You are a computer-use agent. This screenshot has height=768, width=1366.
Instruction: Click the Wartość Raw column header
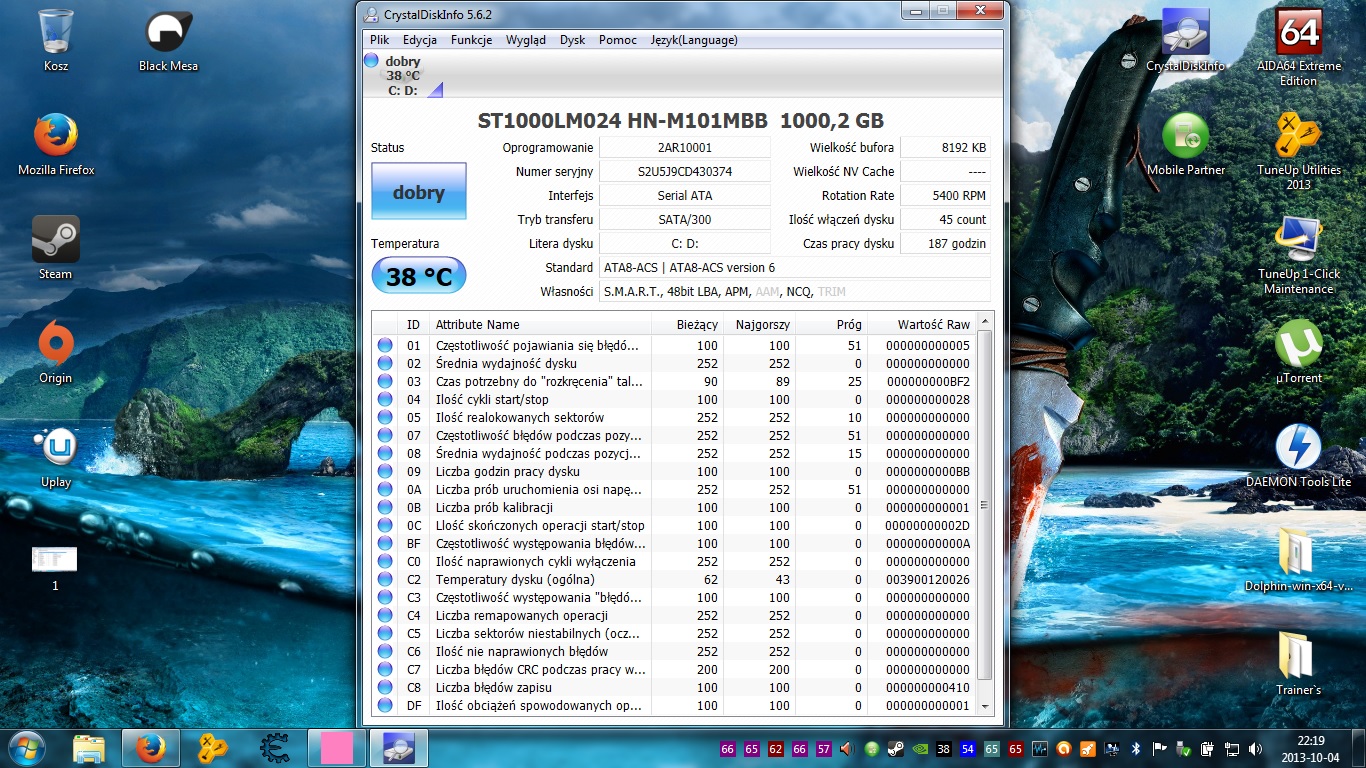click(x=920, y=324)
